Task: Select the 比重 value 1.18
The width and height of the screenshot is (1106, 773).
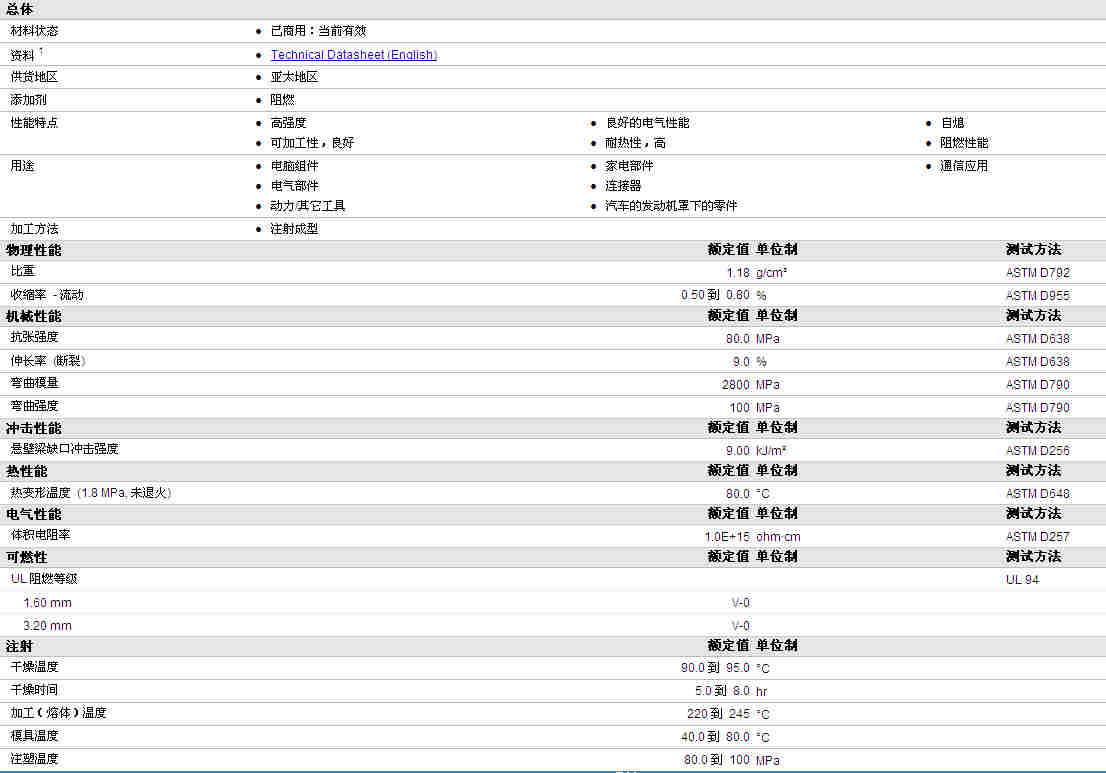Action: [738, 273]
